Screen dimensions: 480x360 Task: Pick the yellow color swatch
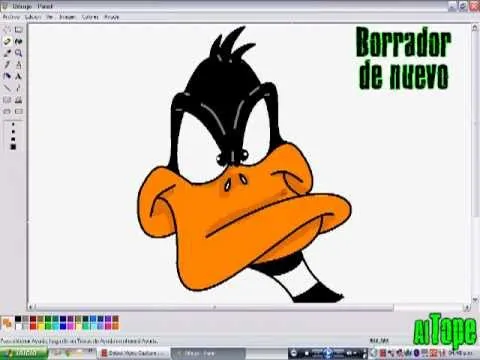[x=40, y=326]
